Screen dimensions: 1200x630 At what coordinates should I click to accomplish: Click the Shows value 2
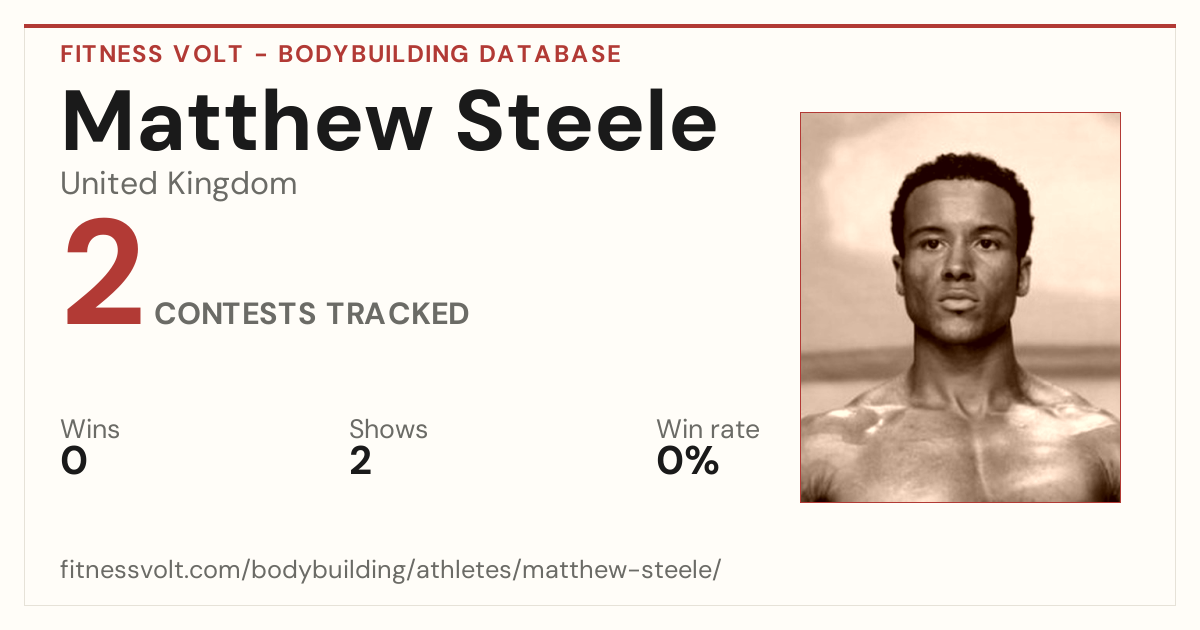pyautogui.click(x=361, y=462)
